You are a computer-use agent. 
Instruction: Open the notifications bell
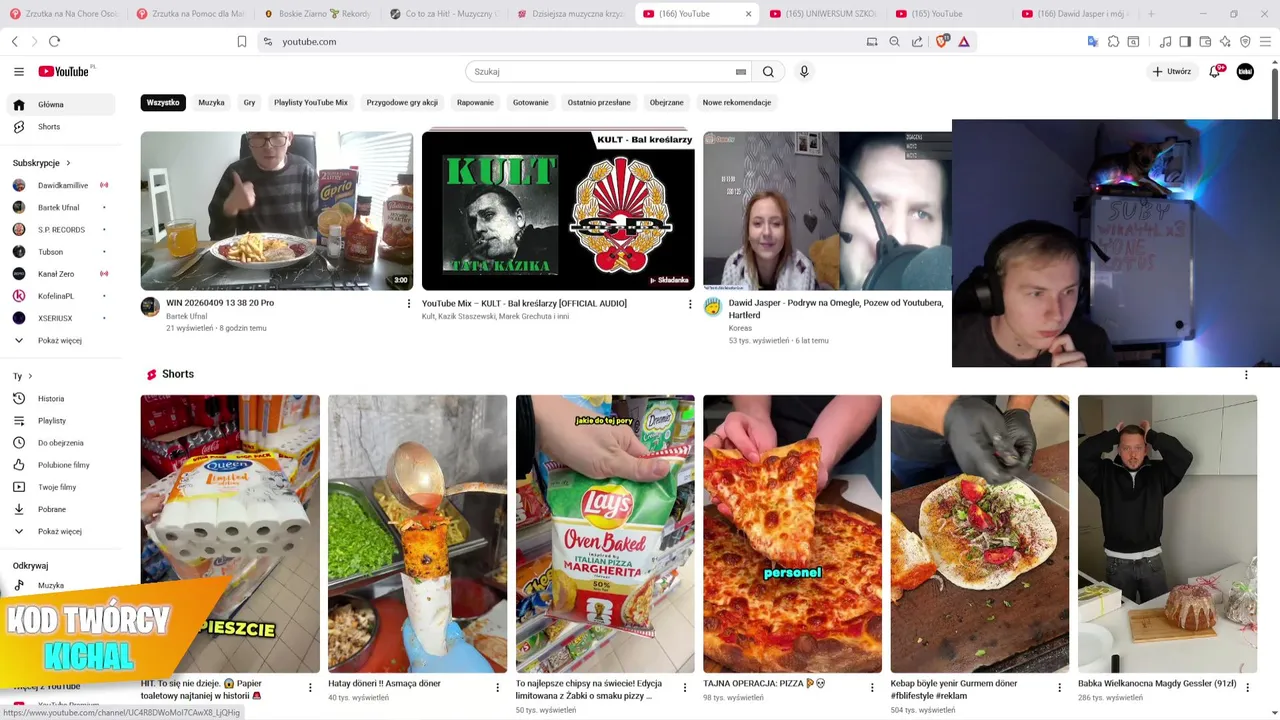tap(1215, 71)
